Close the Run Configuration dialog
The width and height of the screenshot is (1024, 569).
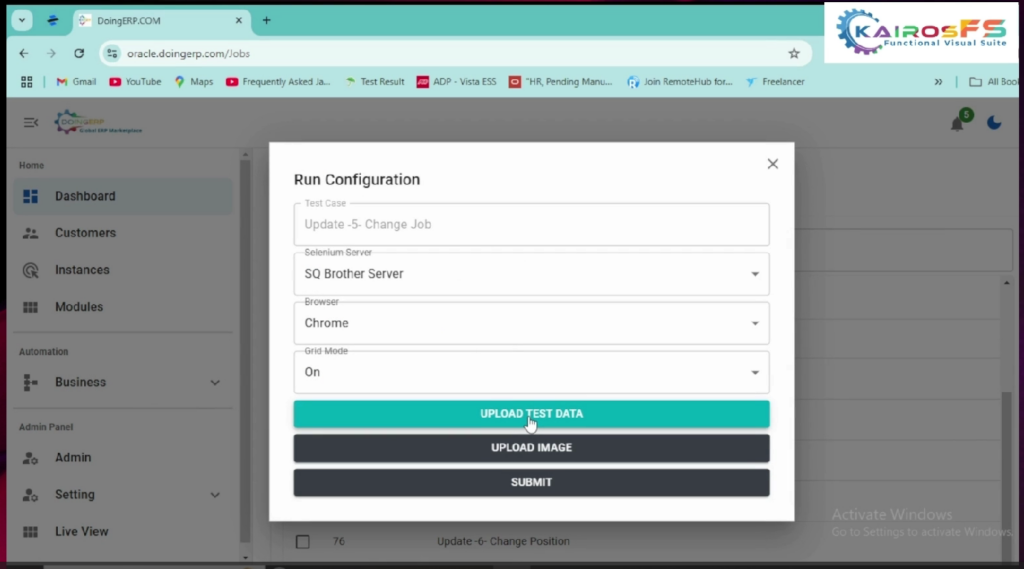[x=772, y=164]
